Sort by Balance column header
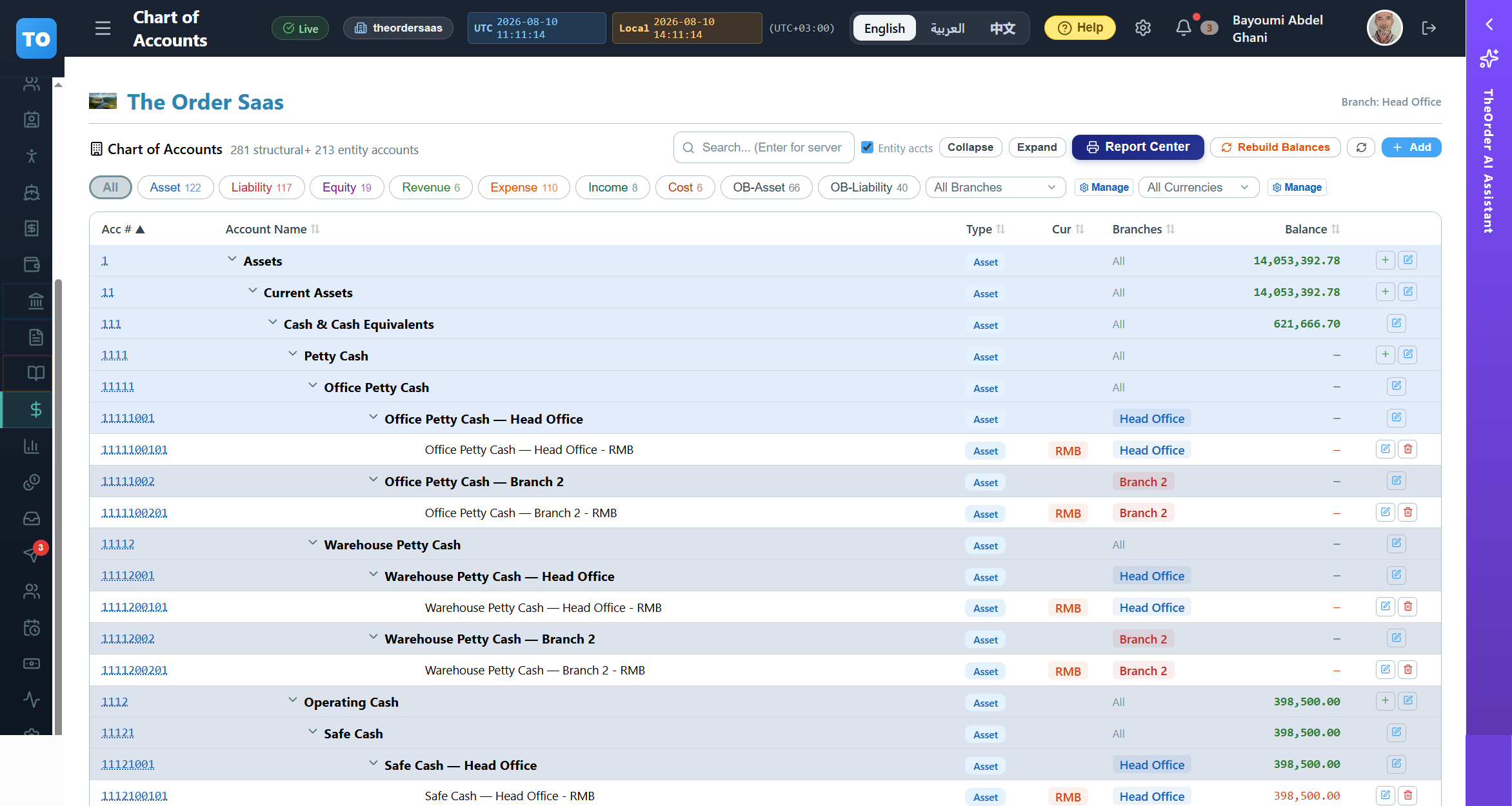 coord(1312,229)
